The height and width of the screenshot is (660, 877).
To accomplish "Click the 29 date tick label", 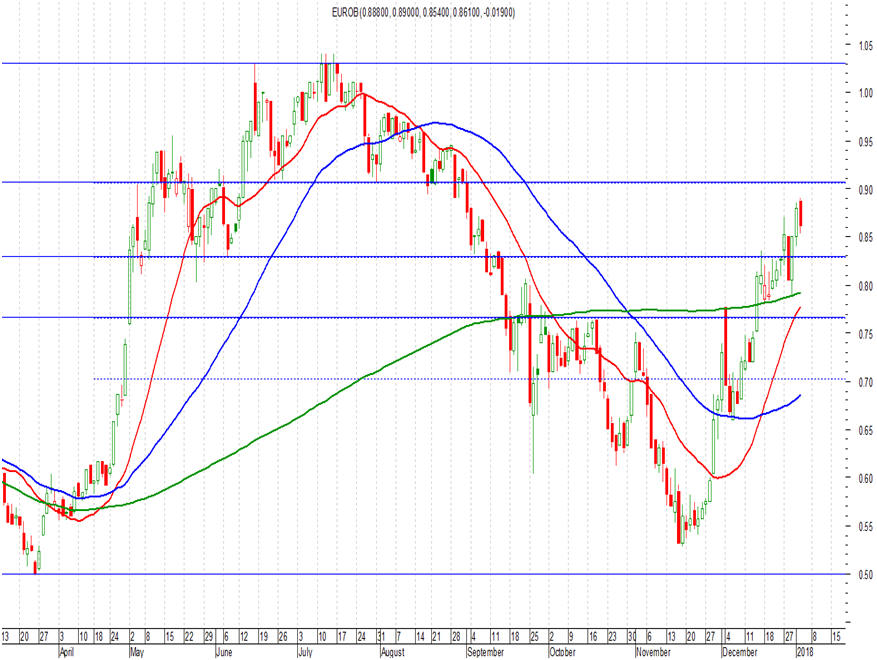I will click(x=208, y=637).
